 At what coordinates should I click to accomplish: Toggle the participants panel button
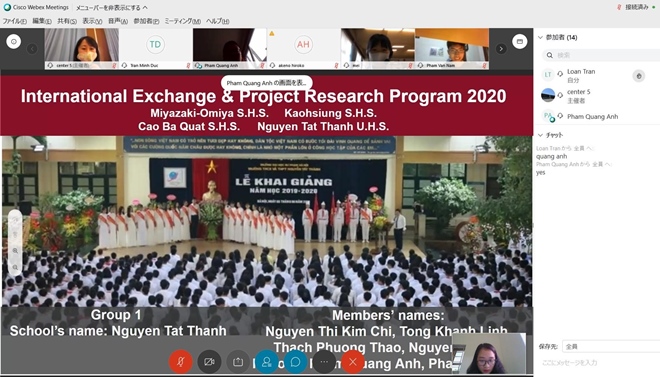[x=267, y=361]
